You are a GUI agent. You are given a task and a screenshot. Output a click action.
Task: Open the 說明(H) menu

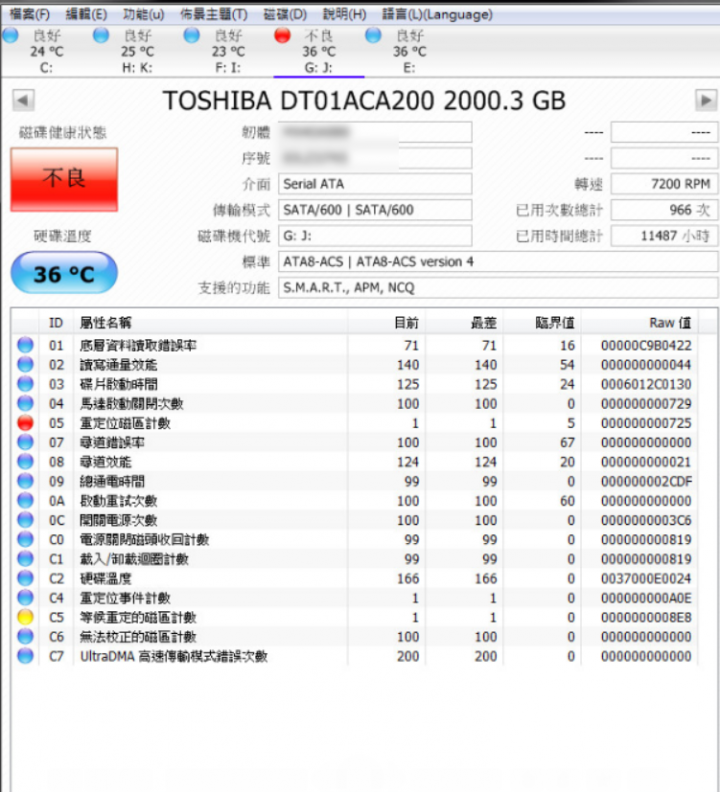pyautogui.click(x=344, y=14)
